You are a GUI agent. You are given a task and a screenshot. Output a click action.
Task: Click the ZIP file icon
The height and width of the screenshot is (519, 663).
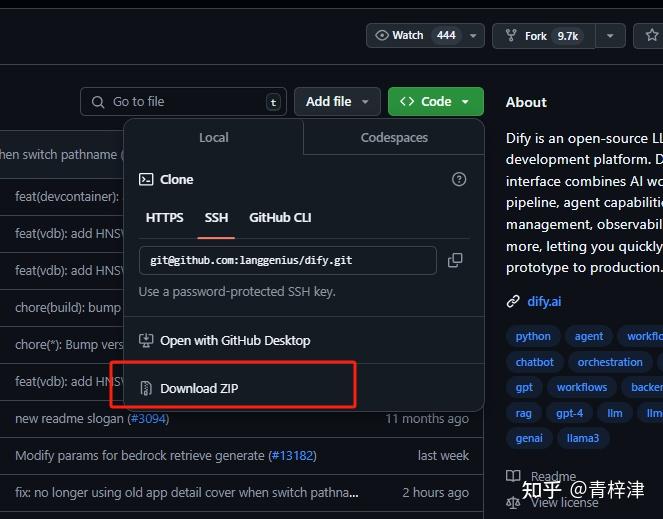[146, 388]
